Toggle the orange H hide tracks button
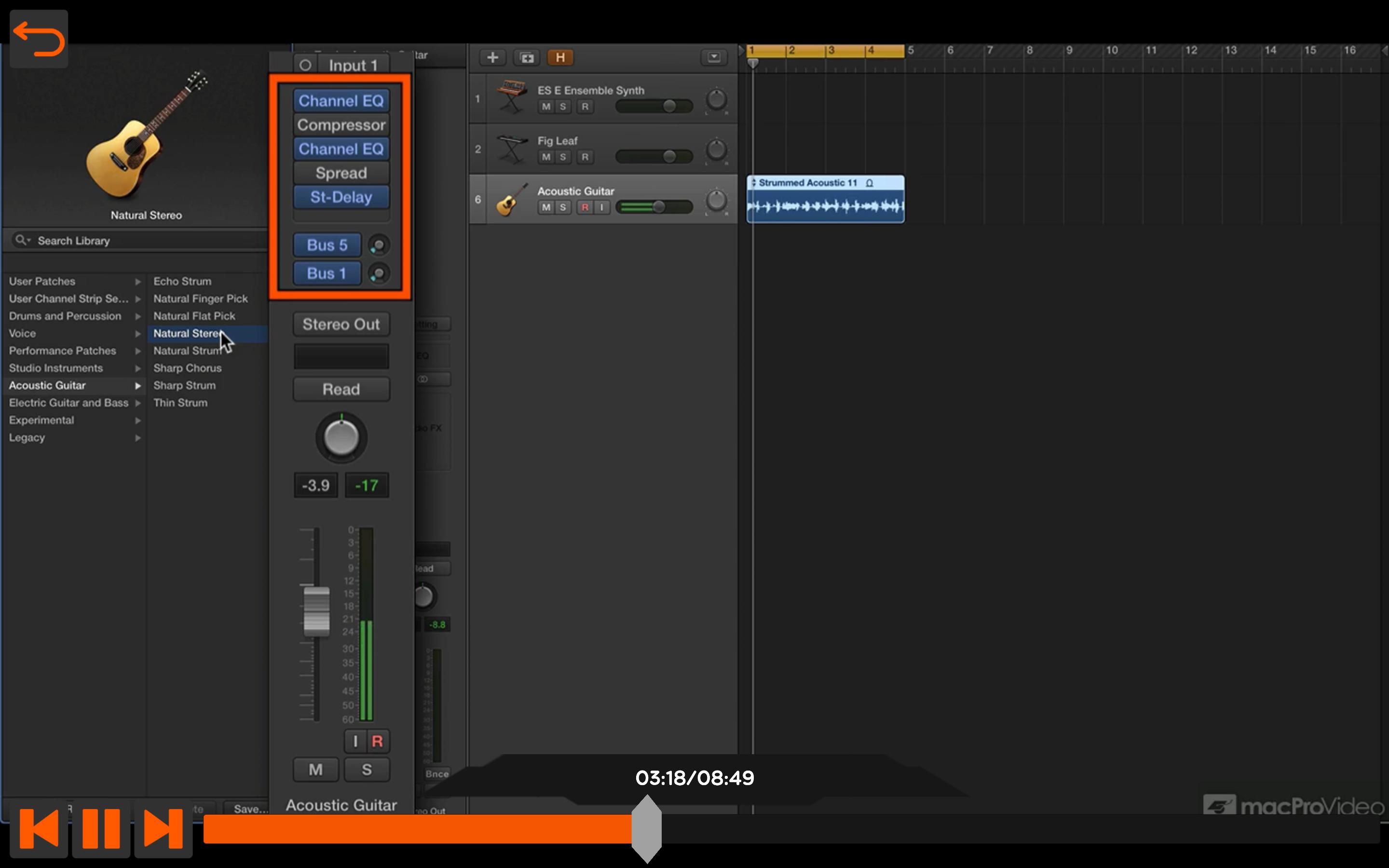Image resolution: width=1389 pixels, height=868 pixels. point(560,57)
